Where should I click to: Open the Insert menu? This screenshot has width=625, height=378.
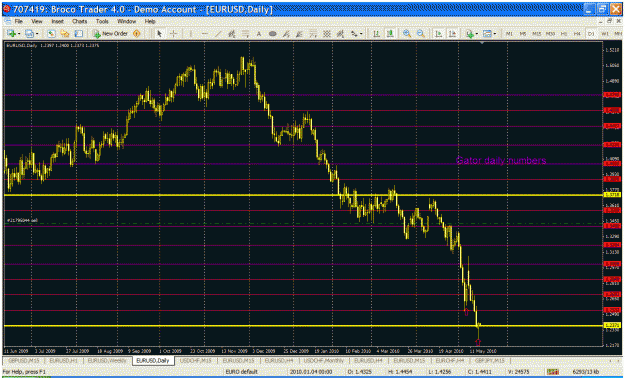(57, 21)
